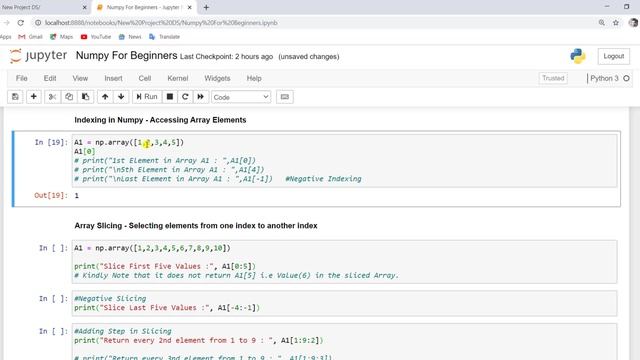The height and width of the screenshot is (360, 640).
Task: Click the Adding Step in Slicing cell
Action: (x=344, y=342)
